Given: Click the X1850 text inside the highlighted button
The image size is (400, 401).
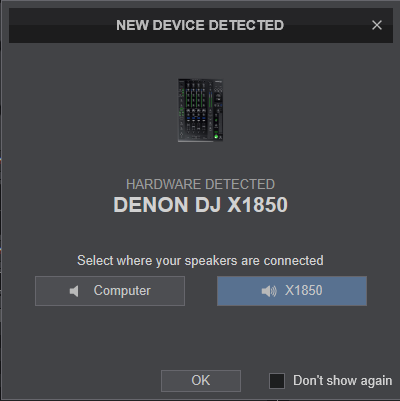Looking at the screenshot, I should tap(304, 291).
